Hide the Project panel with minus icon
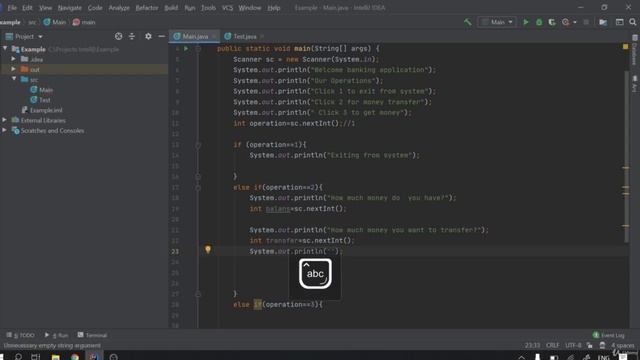 162,36
